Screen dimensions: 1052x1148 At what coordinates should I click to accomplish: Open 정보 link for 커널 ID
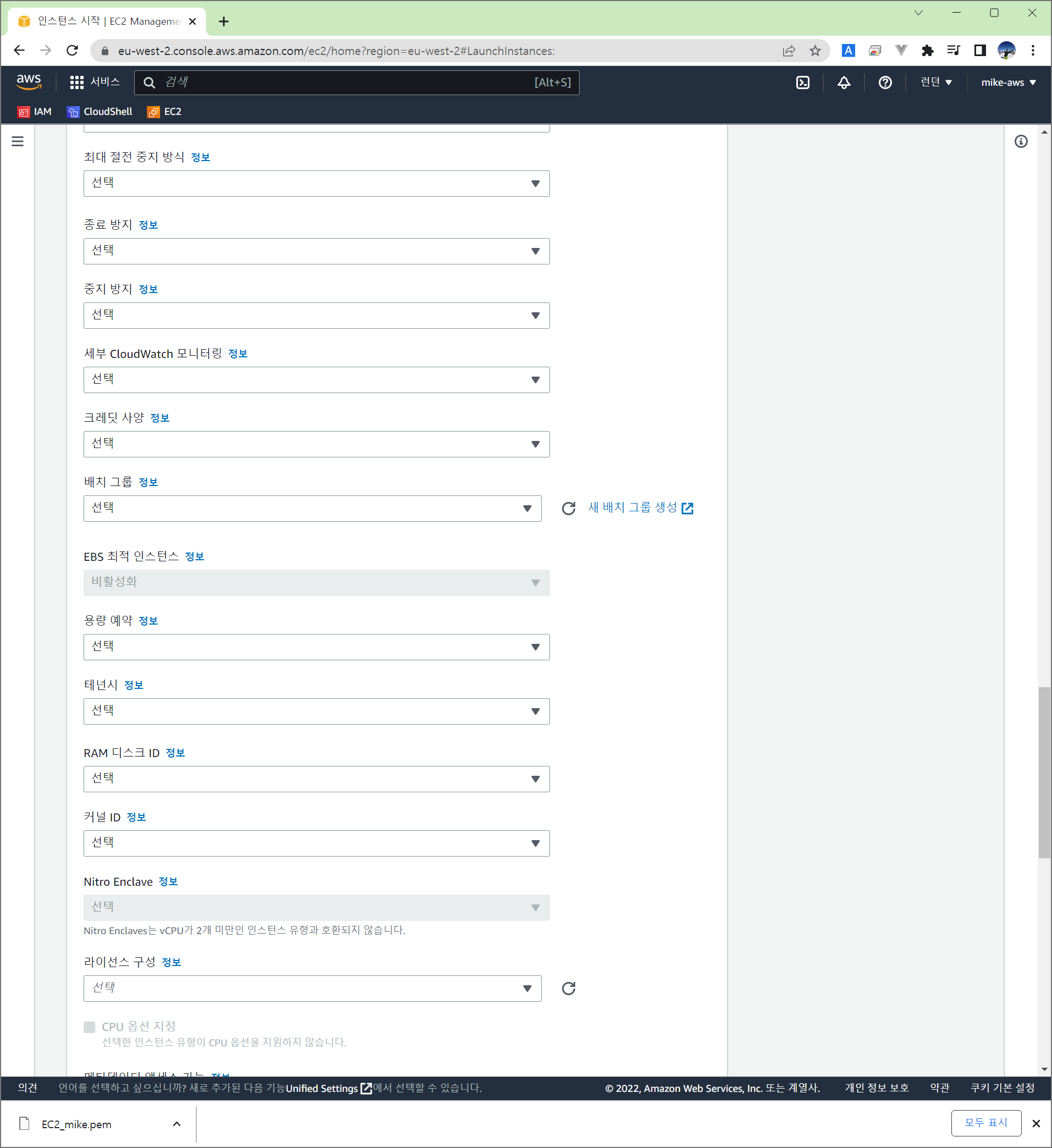coord(136,817)
